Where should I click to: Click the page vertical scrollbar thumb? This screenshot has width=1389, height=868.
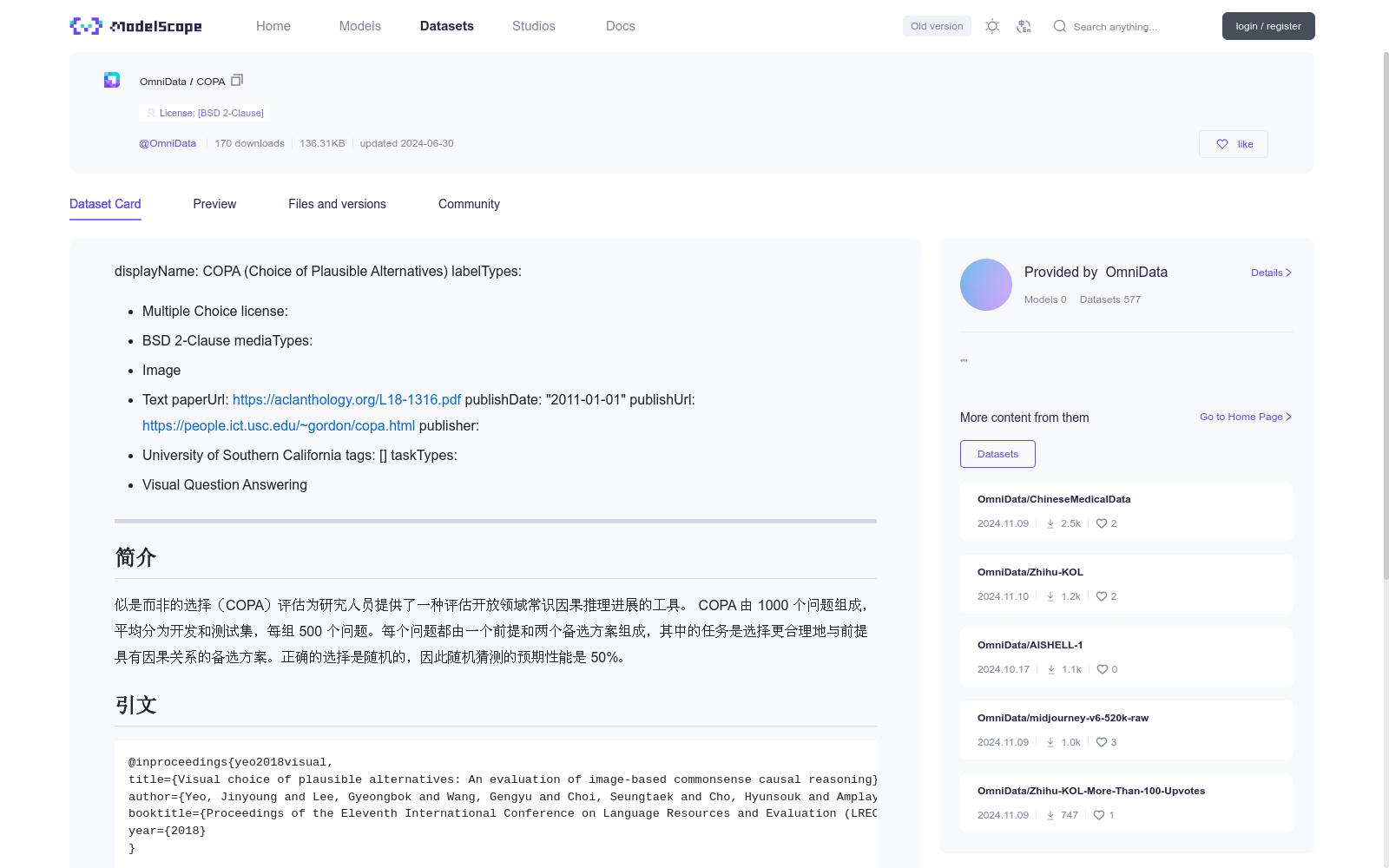[1386, 316]
